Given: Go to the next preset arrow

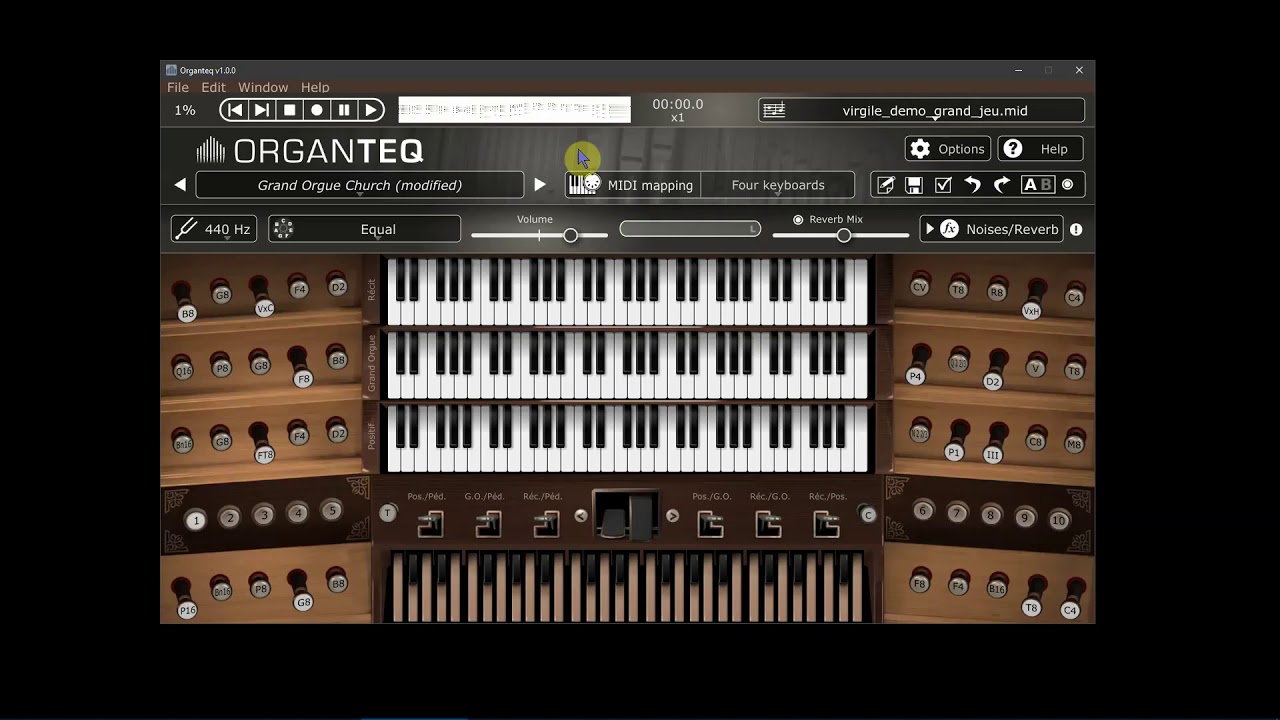Looking at the screenshot, I should (x=540, y=185).
